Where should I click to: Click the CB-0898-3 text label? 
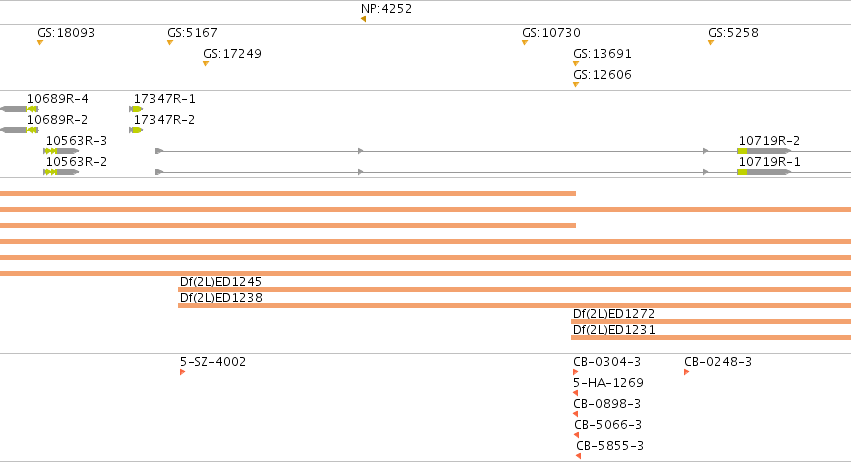tap(607, 404)
